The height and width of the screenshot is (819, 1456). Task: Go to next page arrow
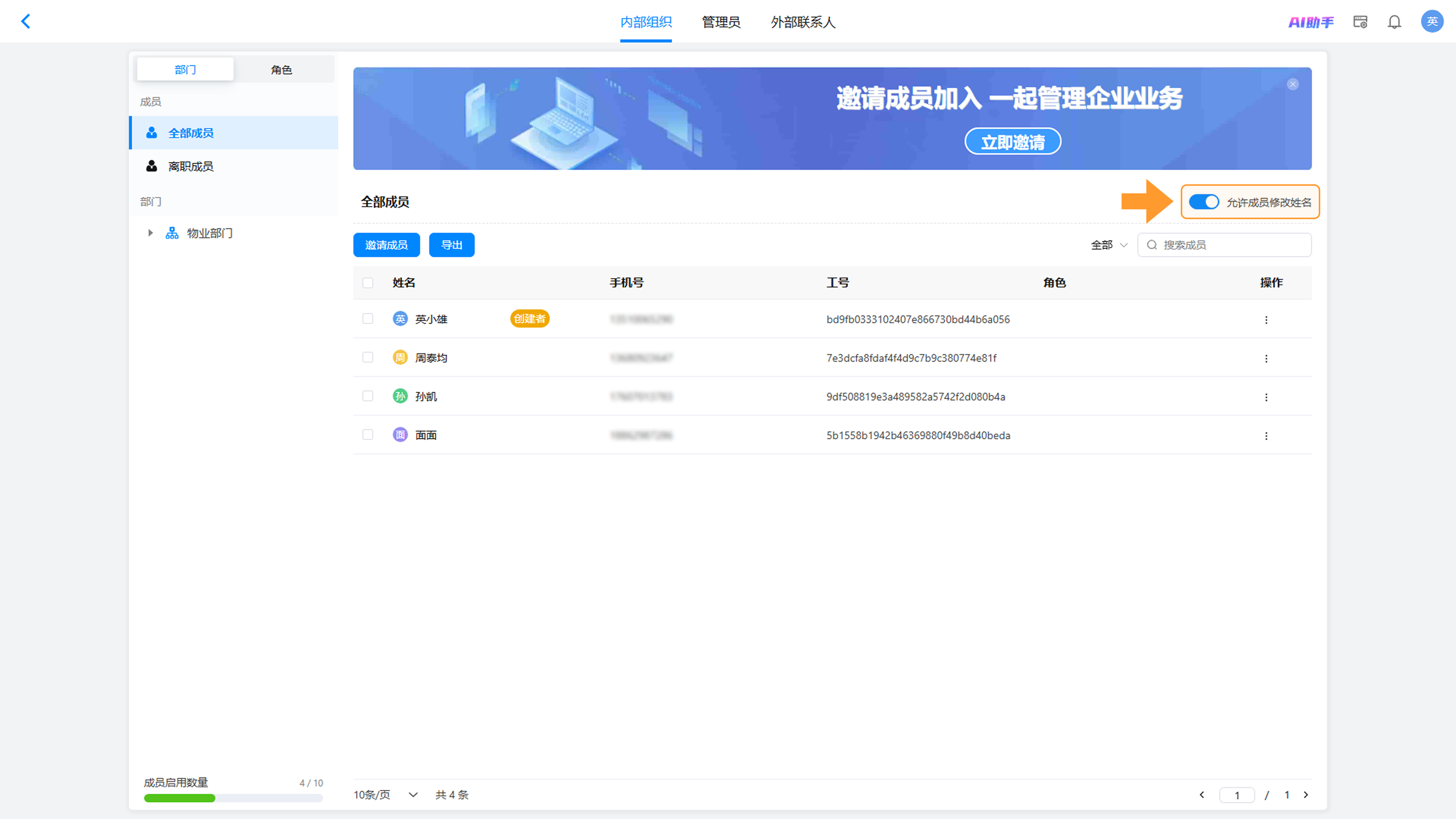[1305, 795]
